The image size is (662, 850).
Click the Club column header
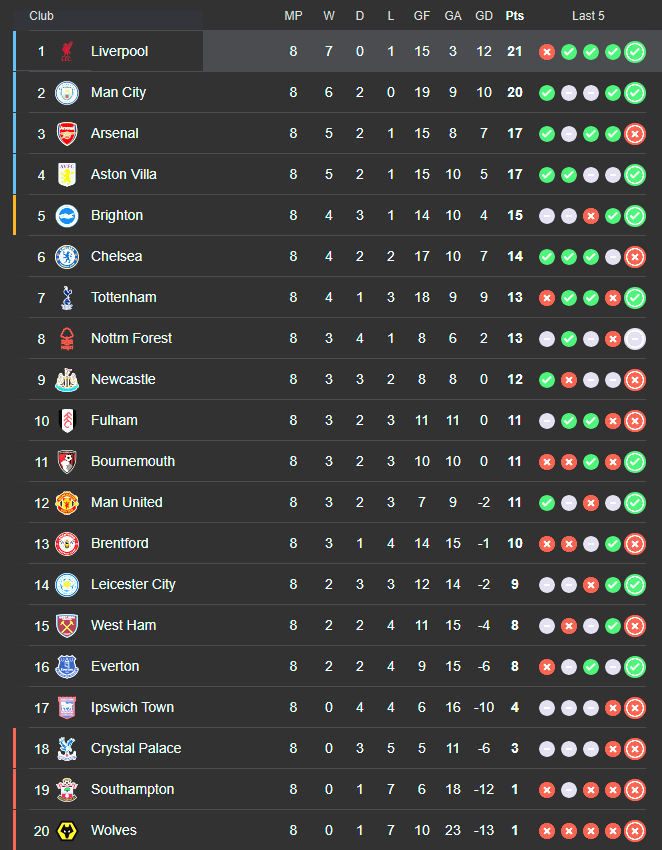click(41, 16)
